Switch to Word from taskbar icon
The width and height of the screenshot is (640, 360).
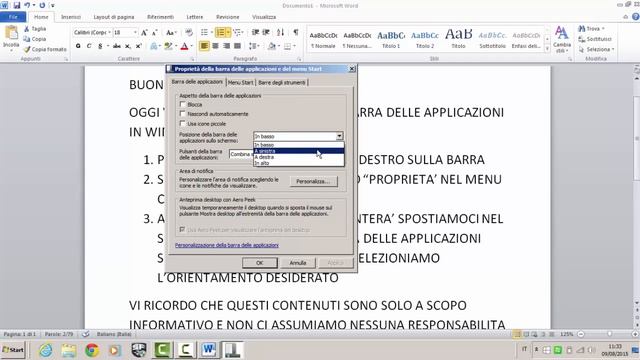pos(209,350)
